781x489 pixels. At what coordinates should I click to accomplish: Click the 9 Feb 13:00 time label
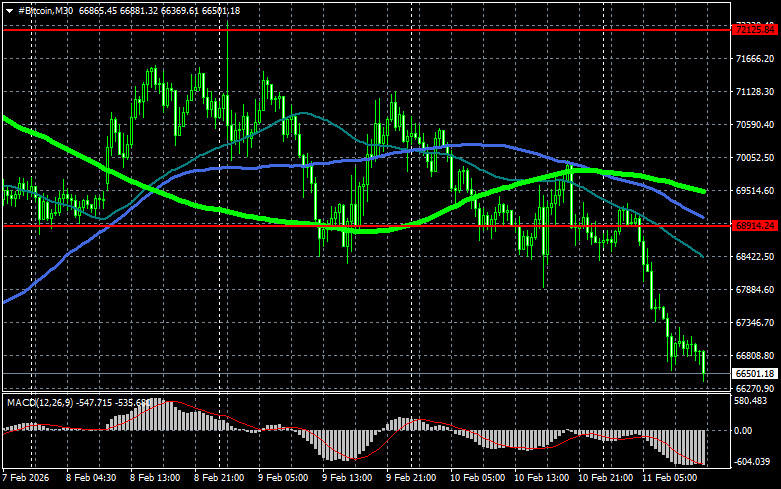[347, 478]
